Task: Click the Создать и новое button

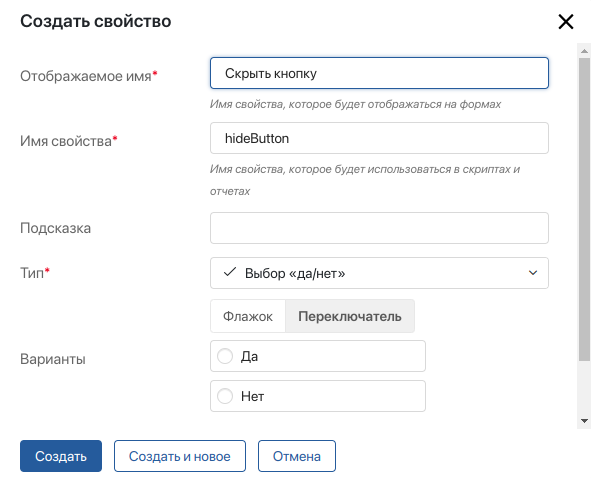Action: 180,456
